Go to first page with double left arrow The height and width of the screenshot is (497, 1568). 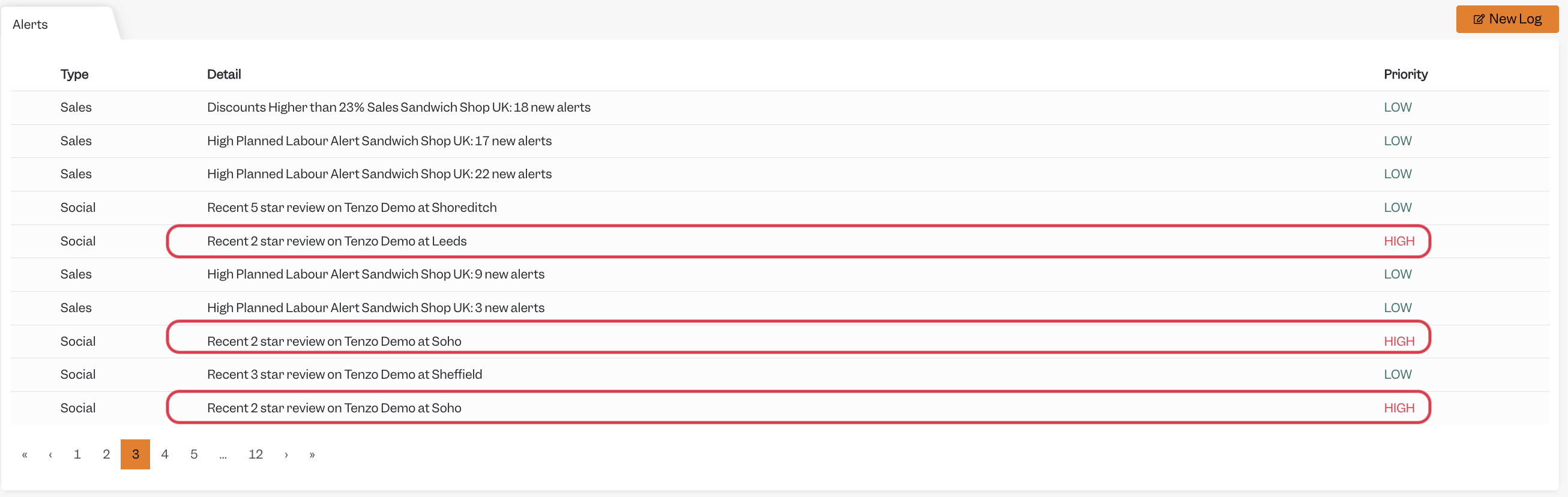pyautogui.click(x=25, y=454)
